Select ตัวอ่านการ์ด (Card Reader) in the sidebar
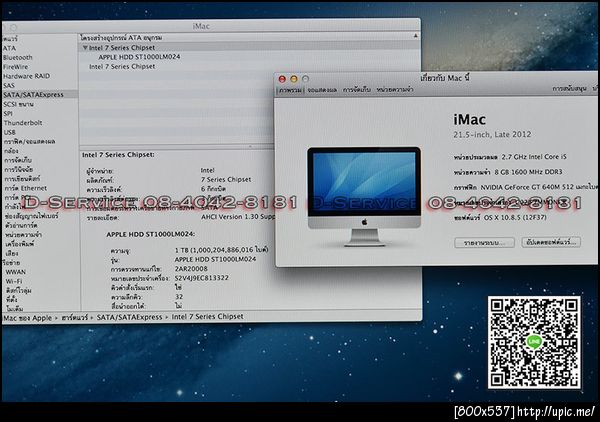The width and height of the screenshot is (600, 422). [21, 225]
